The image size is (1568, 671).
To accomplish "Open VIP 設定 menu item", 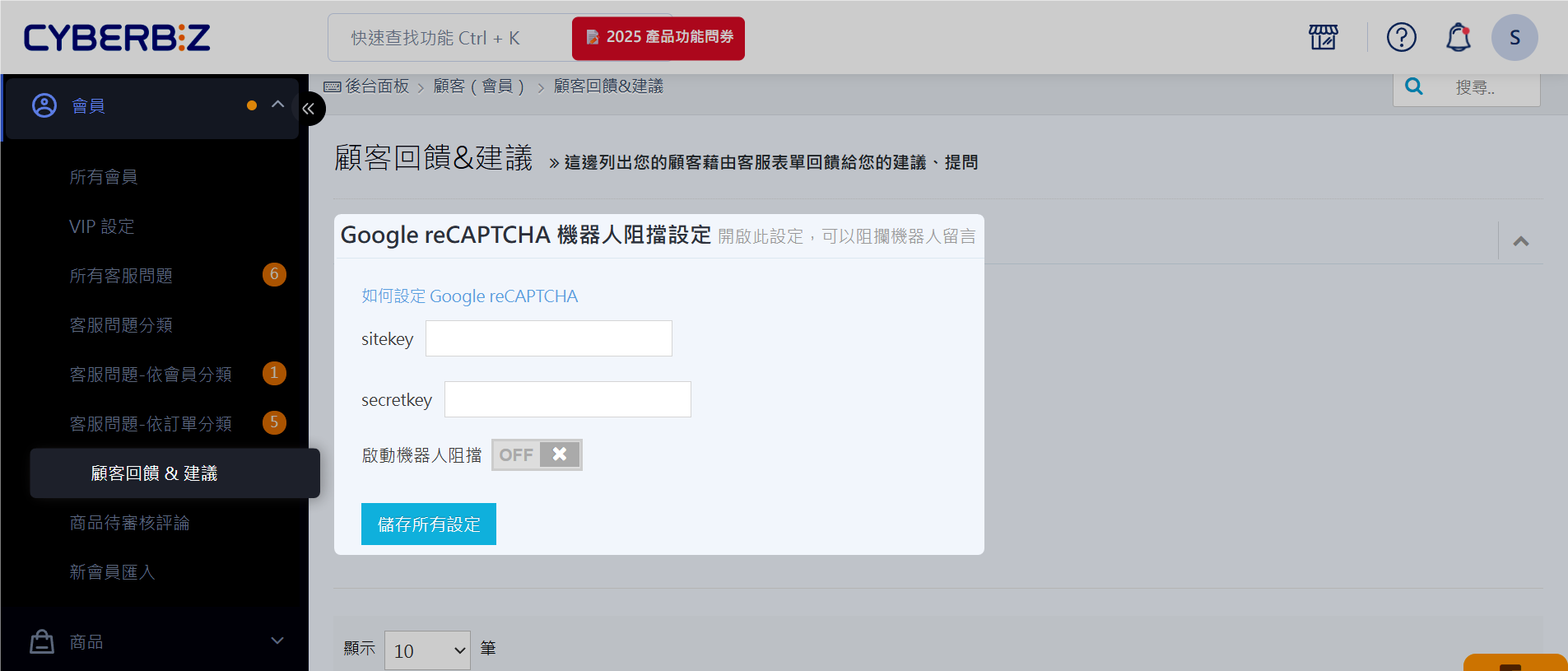I will (102, 226).
